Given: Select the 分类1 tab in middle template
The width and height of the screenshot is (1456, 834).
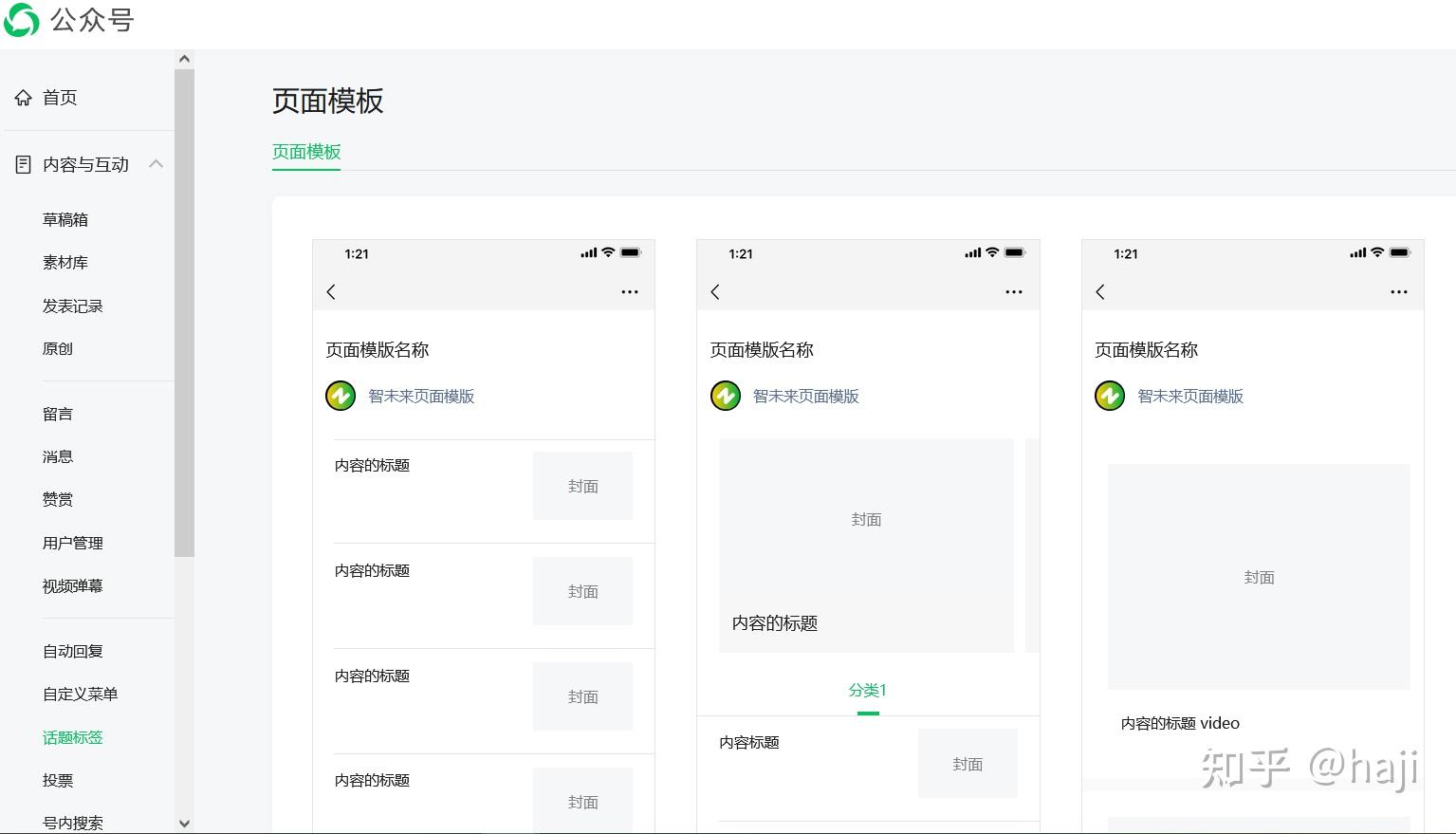Looking at the screenshot, I should pos(868,691).
